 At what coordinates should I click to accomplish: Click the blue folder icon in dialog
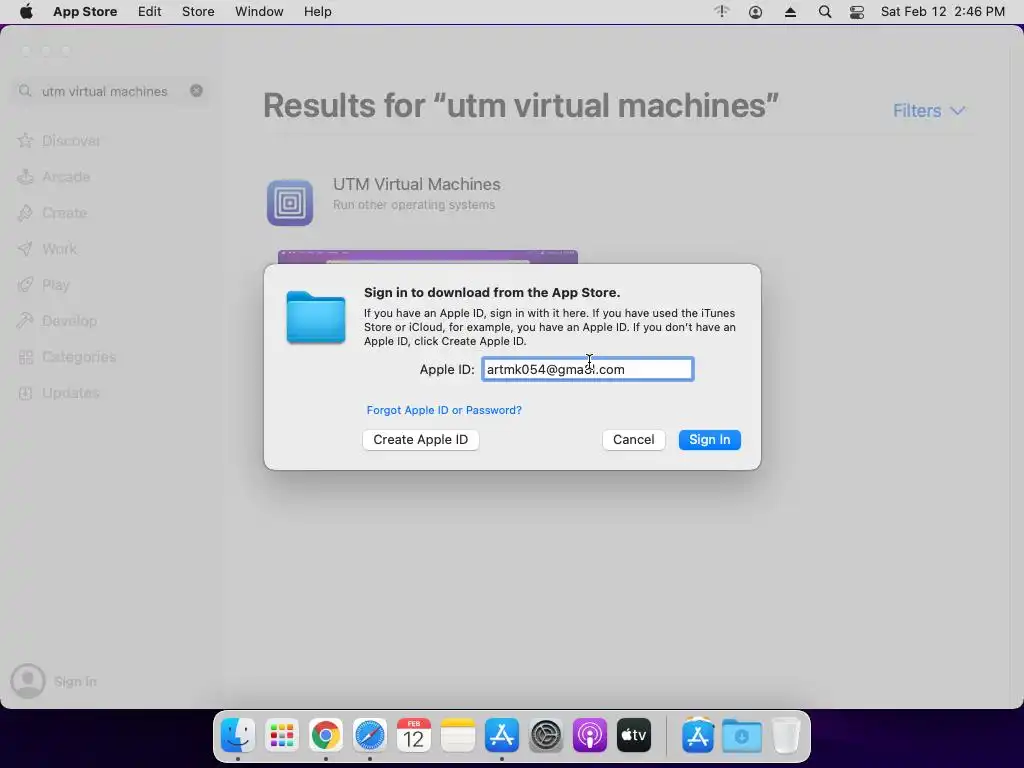coord(316,317)
